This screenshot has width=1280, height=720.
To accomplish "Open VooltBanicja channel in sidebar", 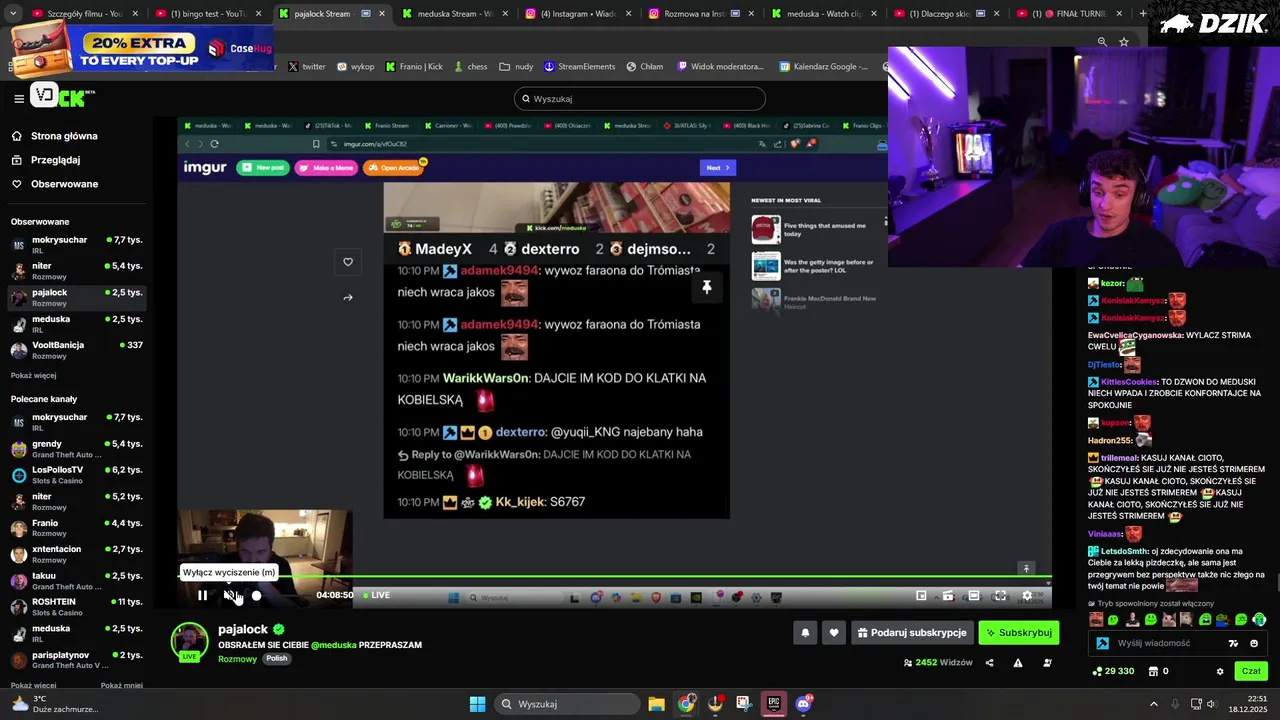I will tap(77, 350).
